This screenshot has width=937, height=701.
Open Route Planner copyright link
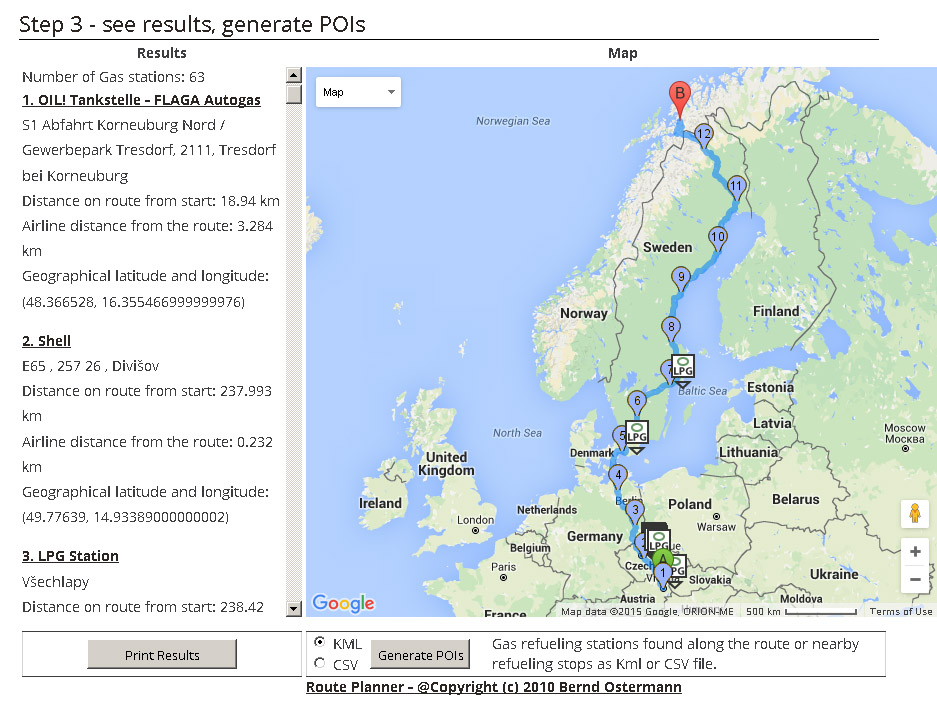click(494, 687)
